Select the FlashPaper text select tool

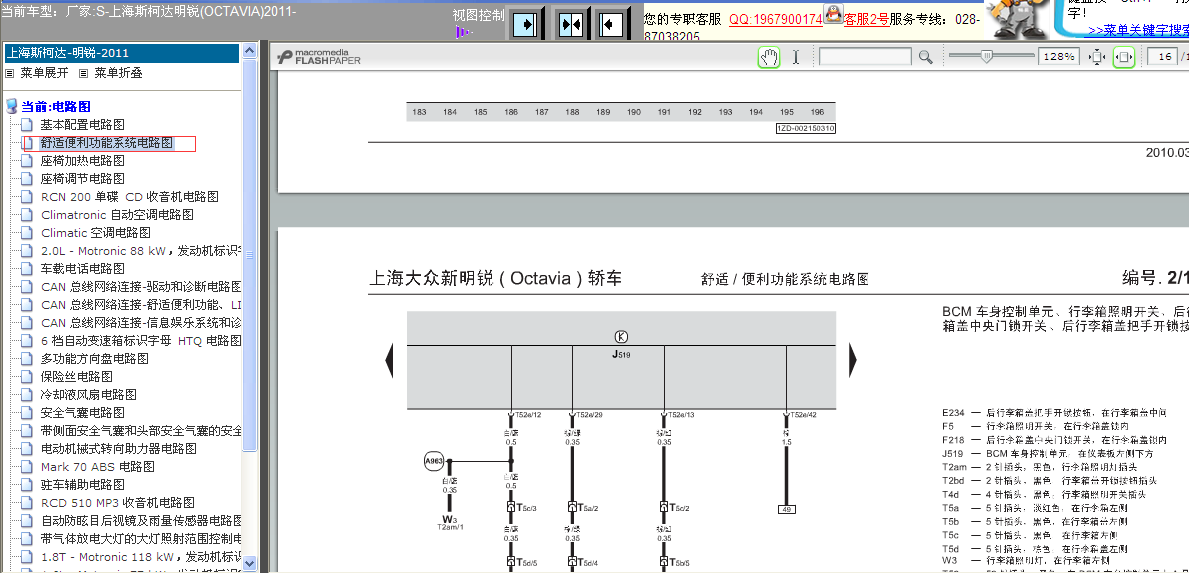click(x=796, y=57)
